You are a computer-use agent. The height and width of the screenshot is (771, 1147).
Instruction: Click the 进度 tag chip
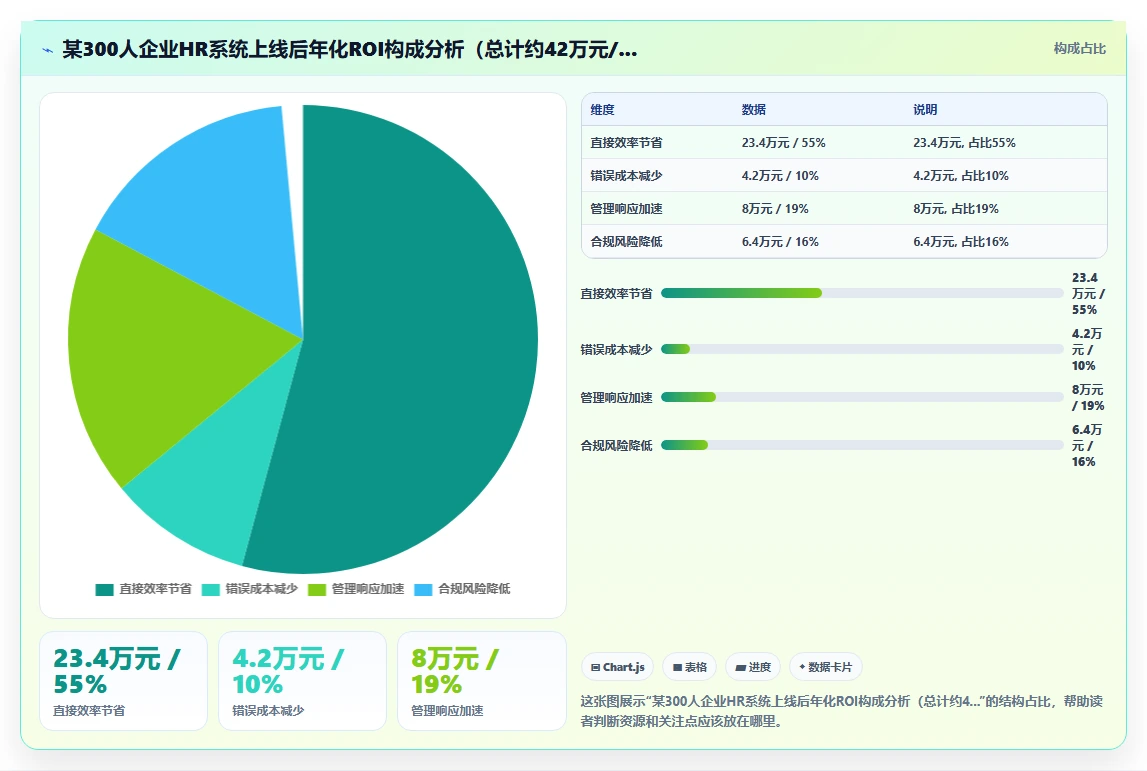[753, 667]
